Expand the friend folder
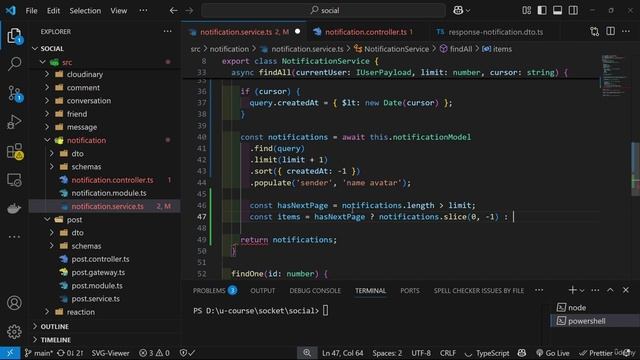 point(47,114)
